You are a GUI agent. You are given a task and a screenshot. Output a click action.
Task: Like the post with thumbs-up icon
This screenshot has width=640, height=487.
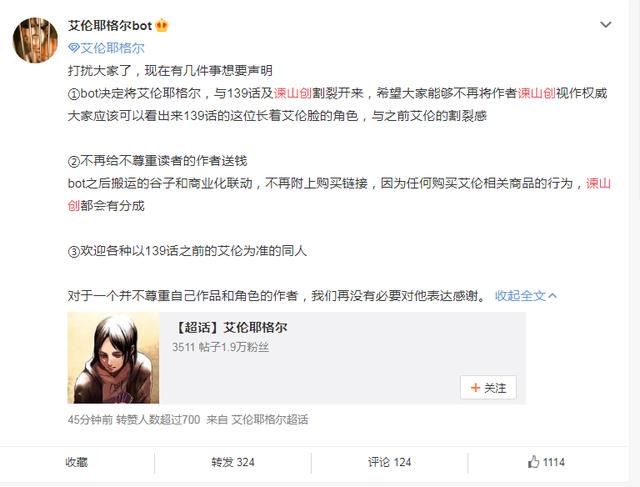tap(533, 462)
